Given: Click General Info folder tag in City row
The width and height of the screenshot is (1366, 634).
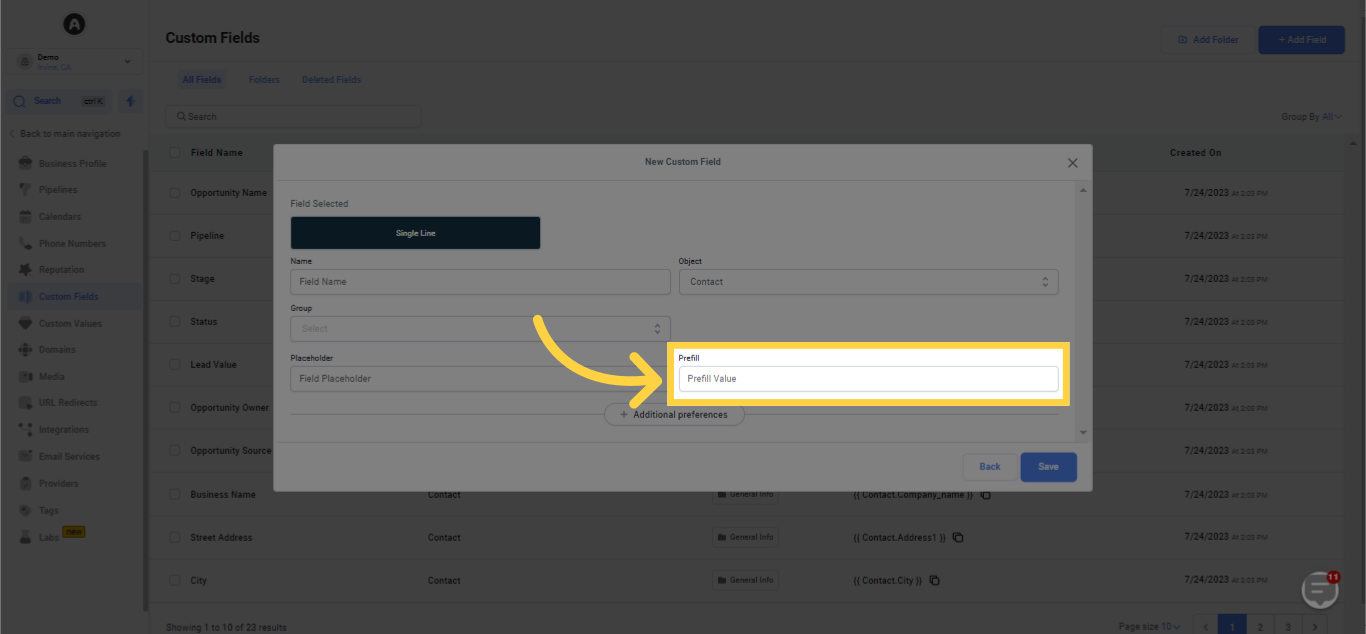Looking at the screenshot, I should click(x=745, y=581).
